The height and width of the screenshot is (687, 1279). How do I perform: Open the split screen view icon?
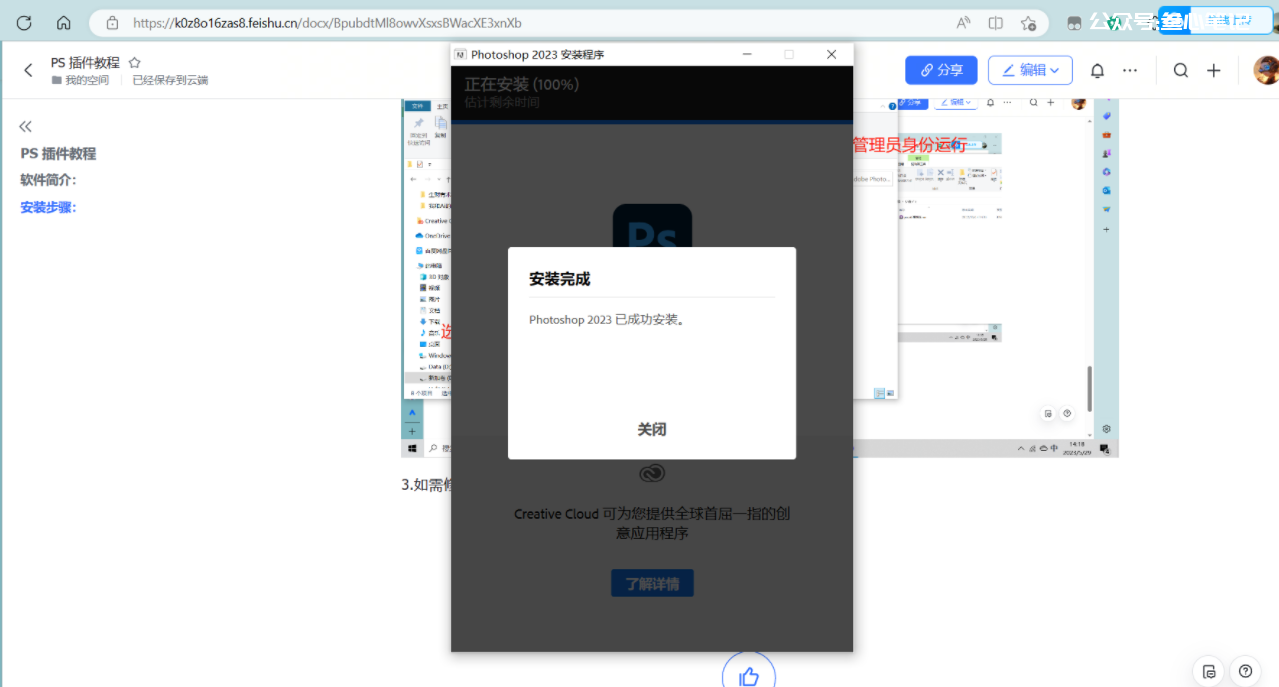(996, 22)
